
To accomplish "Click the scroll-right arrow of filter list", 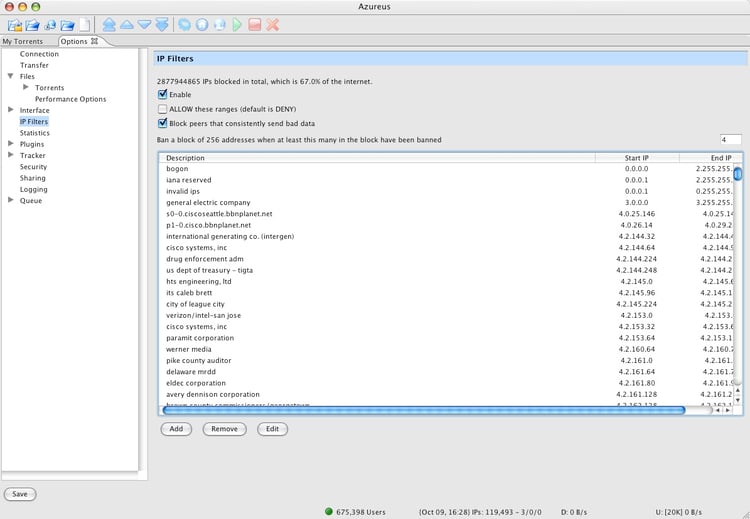I will point(728,410).
